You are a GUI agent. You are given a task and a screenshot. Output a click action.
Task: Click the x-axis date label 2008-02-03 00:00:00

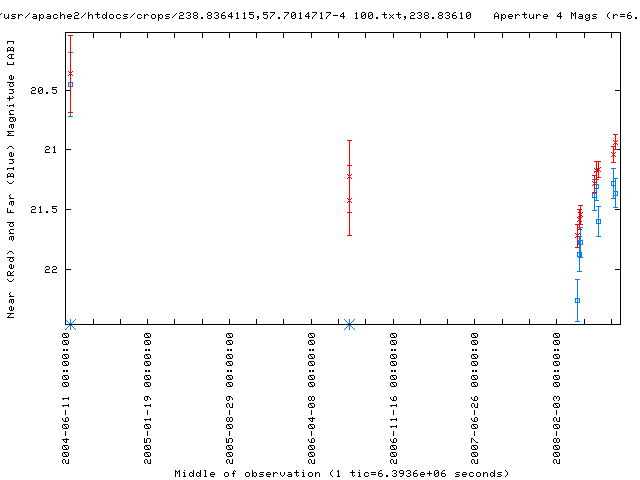(x=557, y=398)
